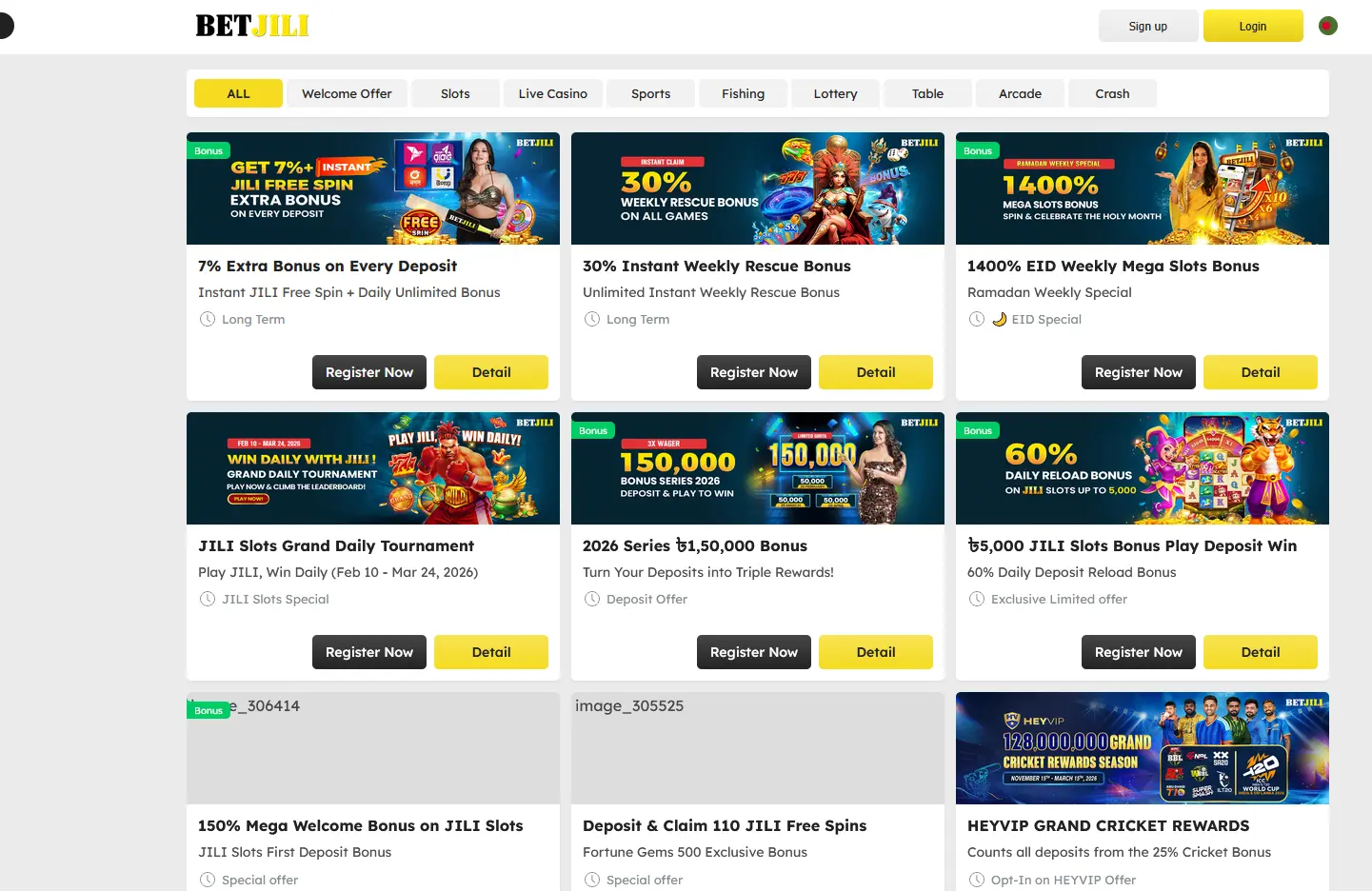The height and width of the screenshot is (891, 1372).
Task: Click the clock icon beside EID Special
Action: pos(976,319)
